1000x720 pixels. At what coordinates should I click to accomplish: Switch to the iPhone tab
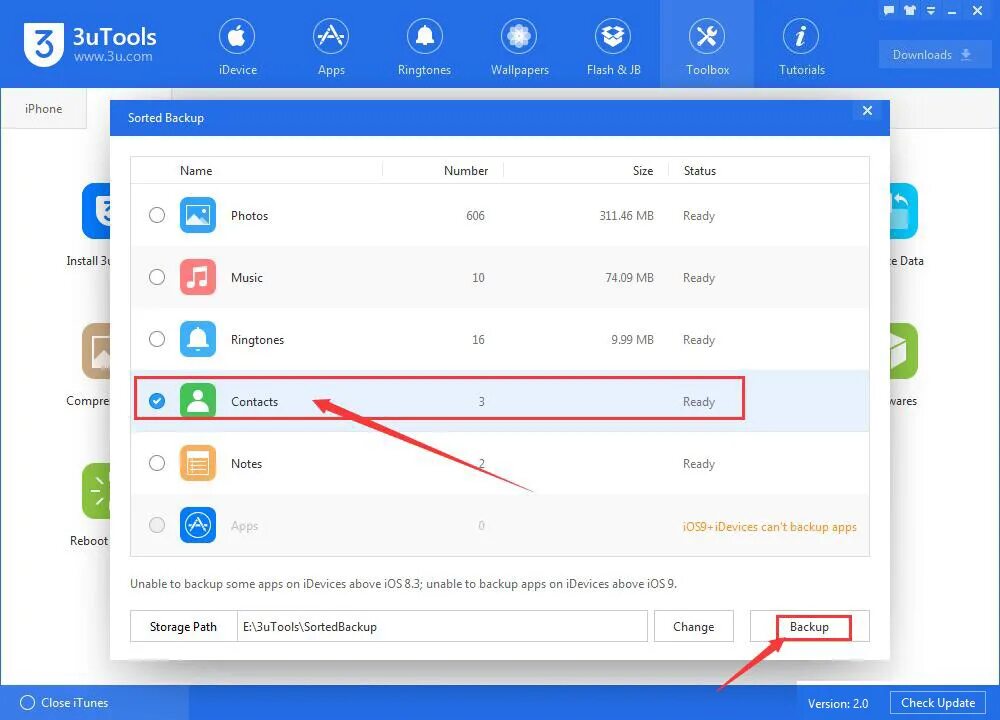tap(43, 109)
